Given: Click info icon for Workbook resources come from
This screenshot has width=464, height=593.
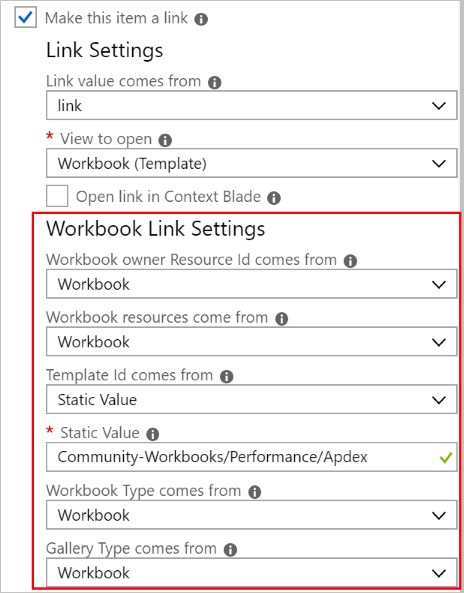Looking at the screenshot, I should coord(281,319).
